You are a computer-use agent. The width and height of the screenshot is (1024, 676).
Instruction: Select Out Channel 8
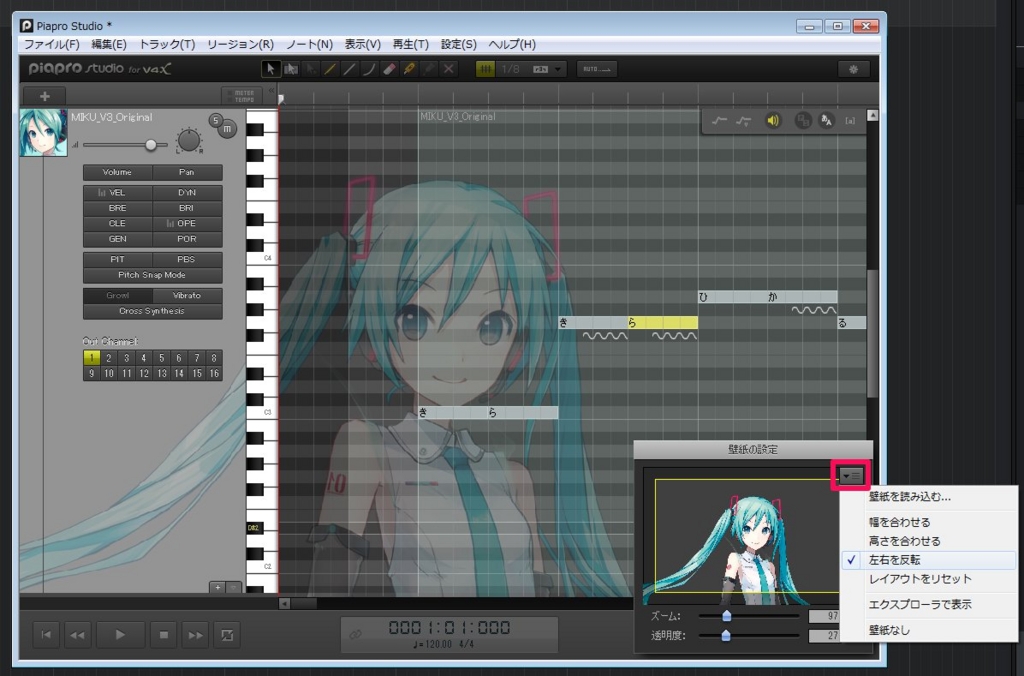coord(214,358)
